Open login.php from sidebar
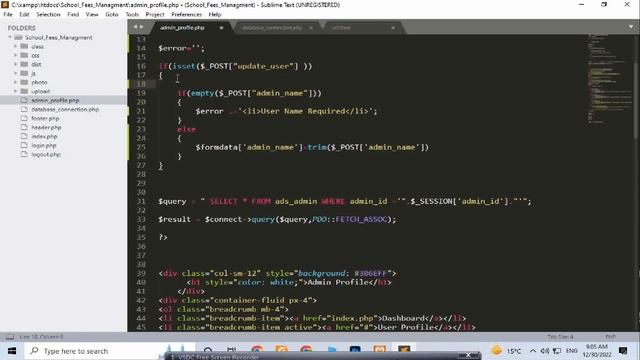Screen dimensions: 640x360 [44, 145]
